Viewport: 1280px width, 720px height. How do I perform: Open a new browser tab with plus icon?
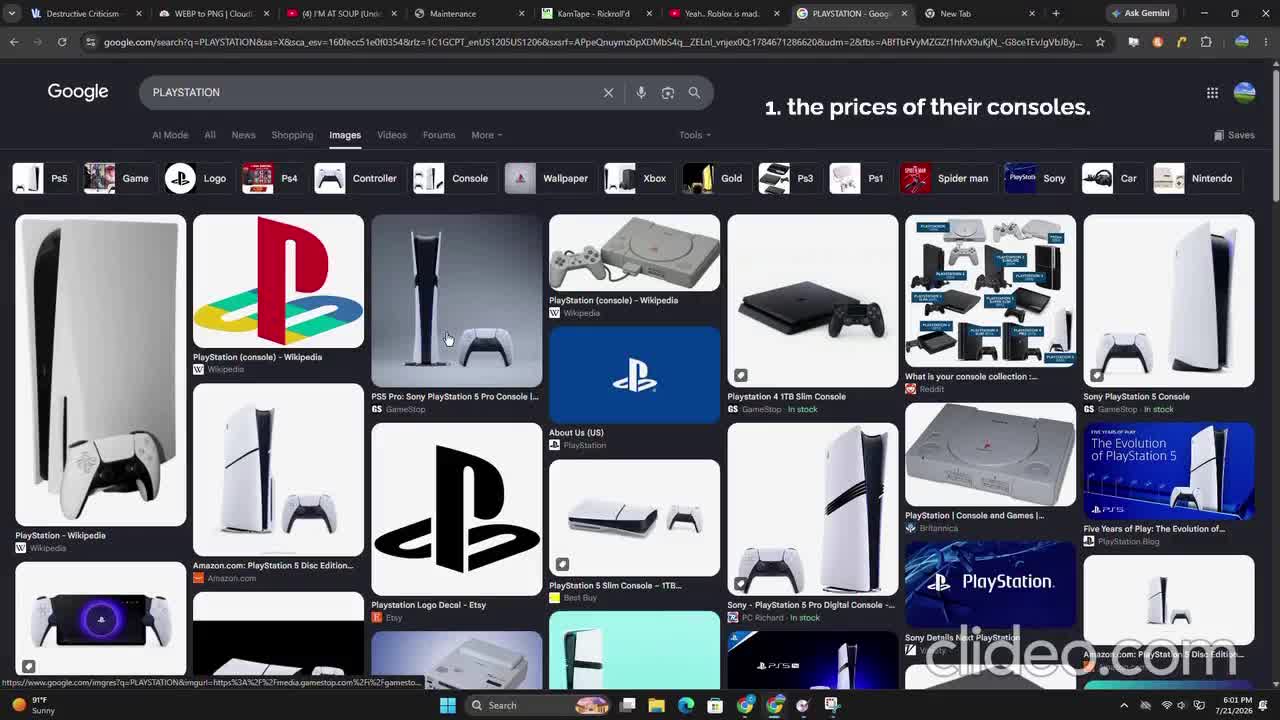coord(1056,13)
